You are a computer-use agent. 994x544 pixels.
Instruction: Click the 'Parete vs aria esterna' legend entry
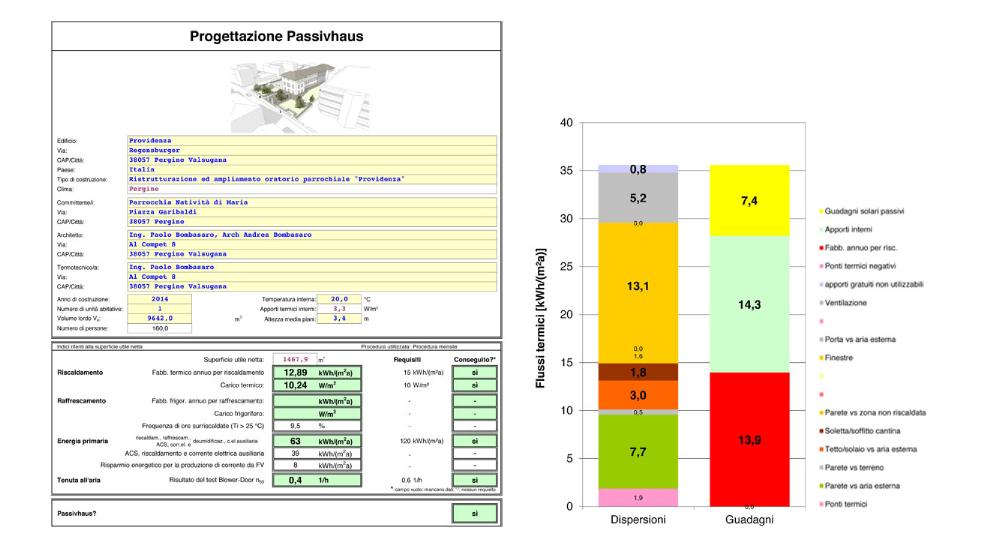(x=860, y=486)
